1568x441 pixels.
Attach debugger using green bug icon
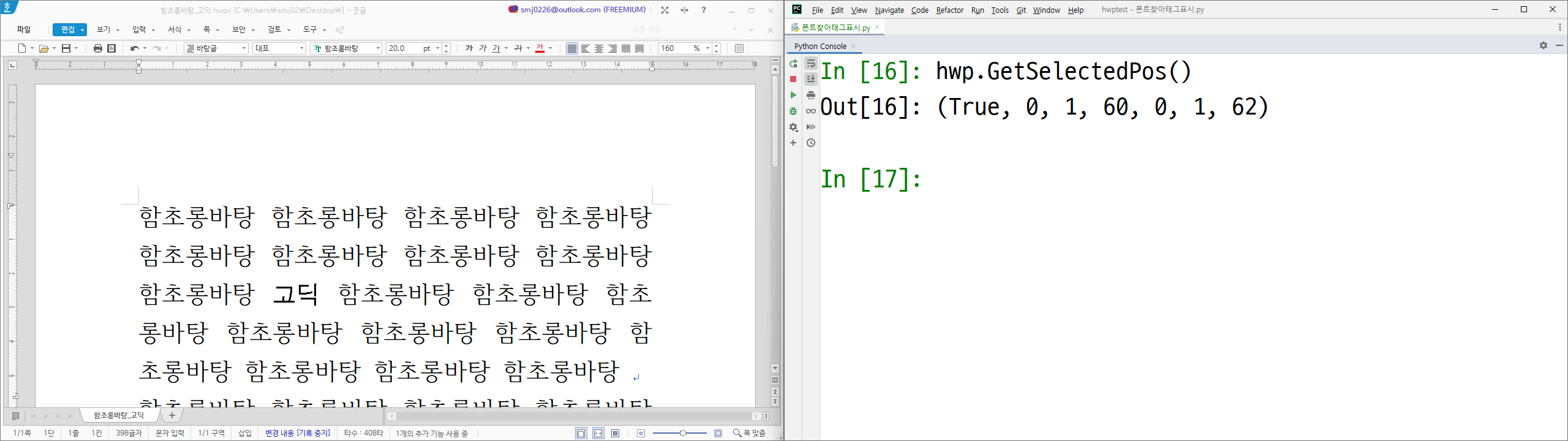pyautogui.click(x=793, y=111)
